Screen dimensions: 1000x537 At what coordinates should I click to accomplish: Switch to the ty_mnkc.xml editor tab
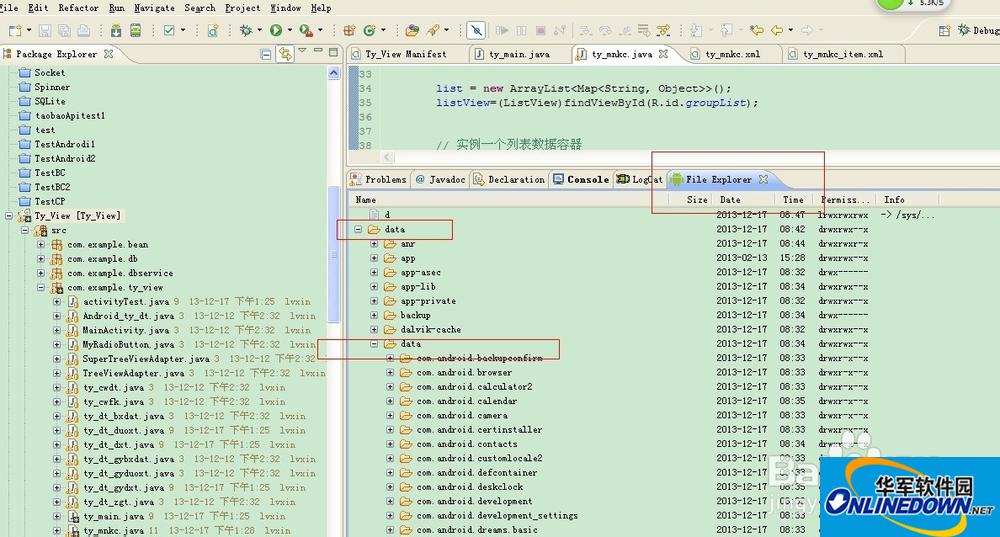733,54
